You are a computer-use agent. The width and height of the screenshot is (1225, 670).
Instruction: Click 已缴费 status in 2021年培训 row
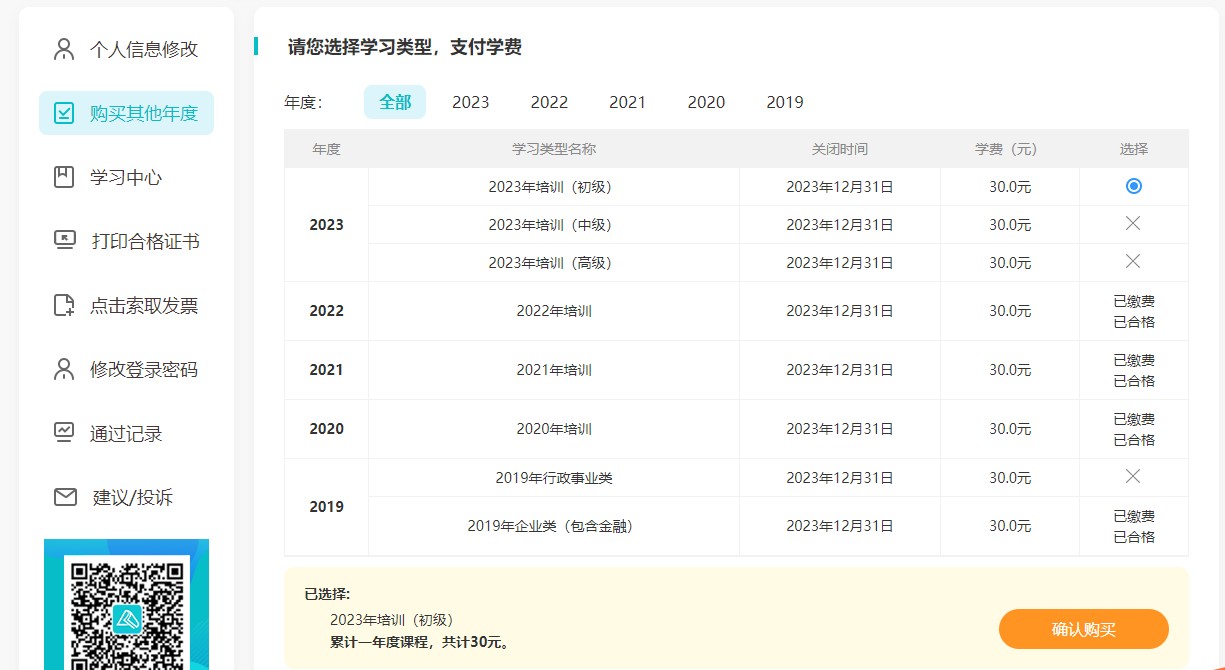tap(1134, 360)
